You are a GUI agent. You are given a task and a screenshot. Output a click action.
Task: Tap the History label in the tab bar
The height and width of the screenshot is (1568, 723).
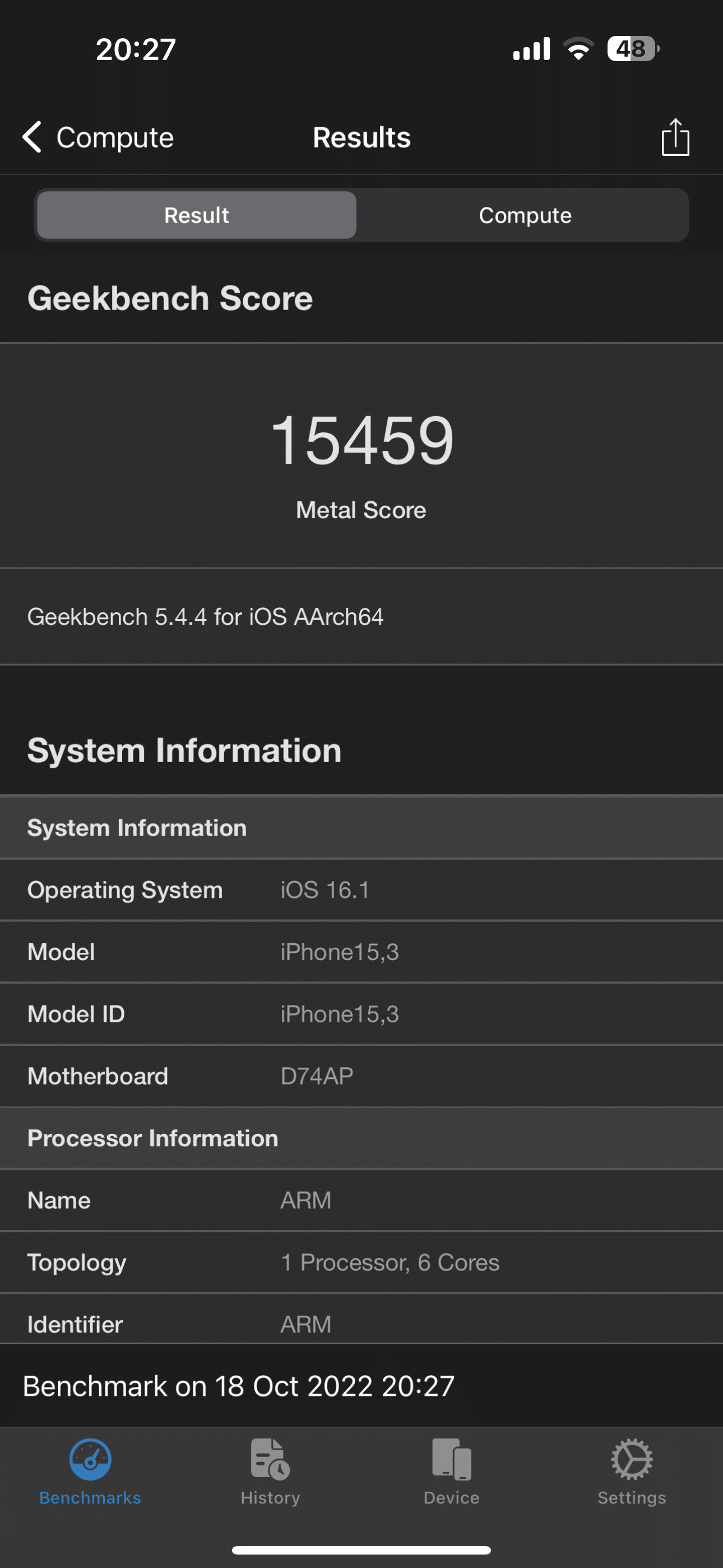[x=270, y=1497]
